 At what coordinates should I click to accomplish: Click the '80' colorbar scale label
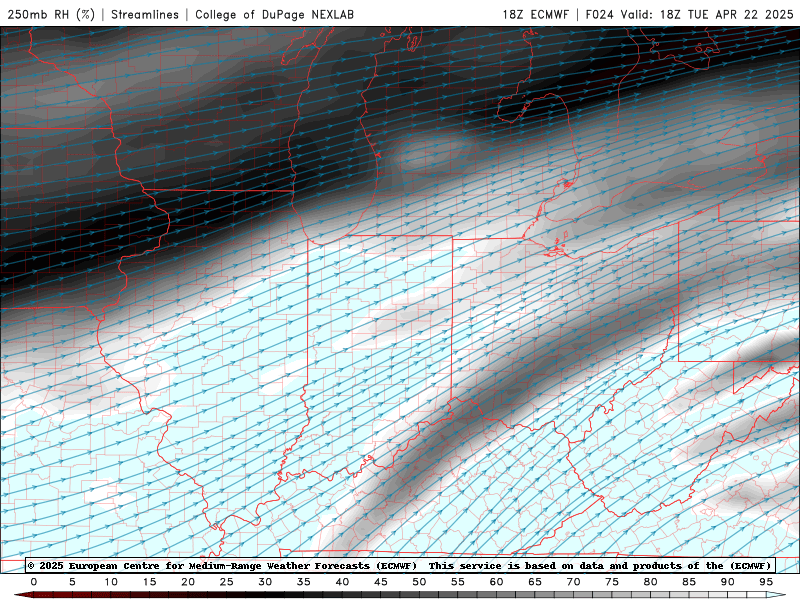pyautogui.click(x=651, y=582)
